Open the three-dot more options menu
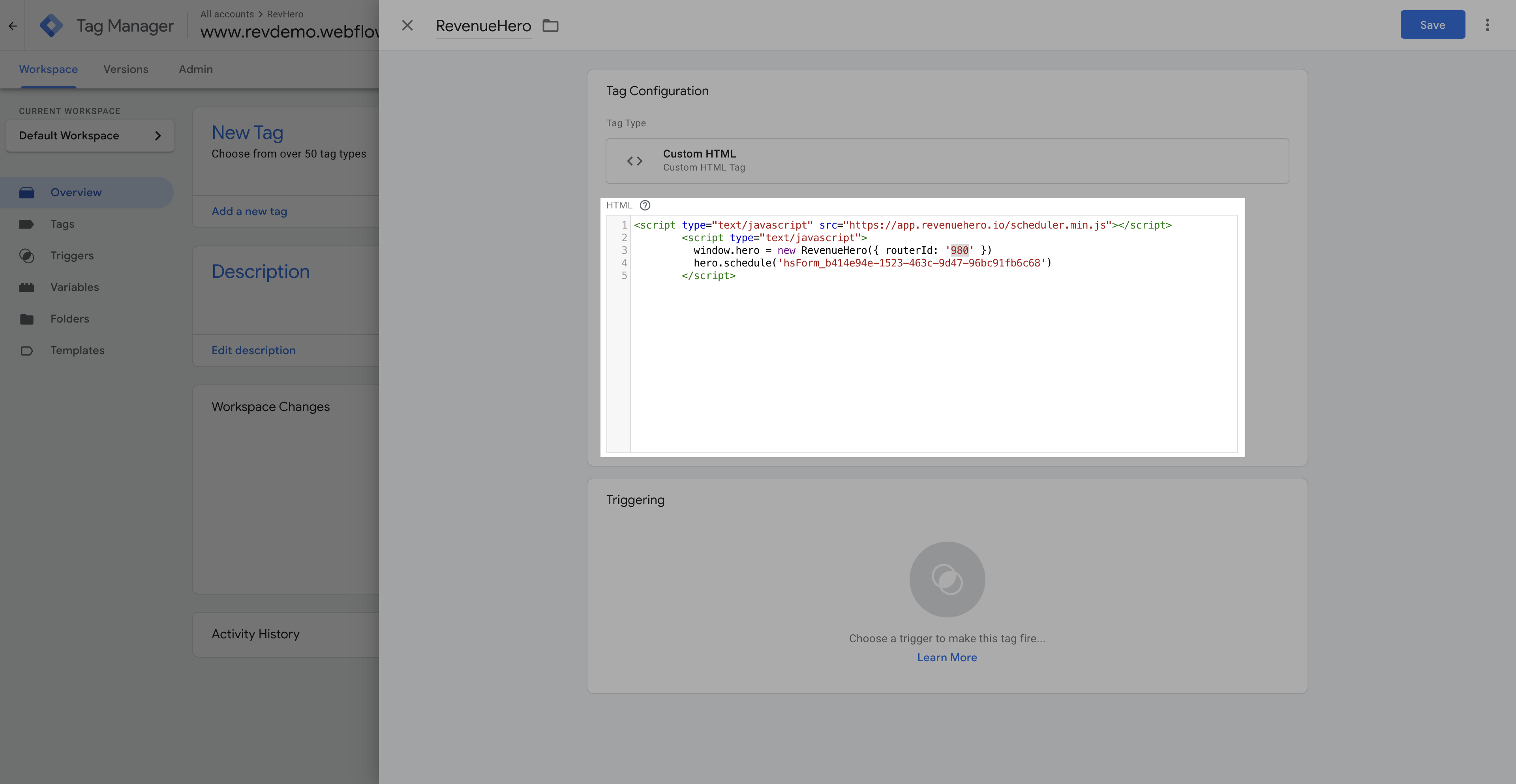The height and width of the screenshot is (784, 1516). [x=1487, y=25]
